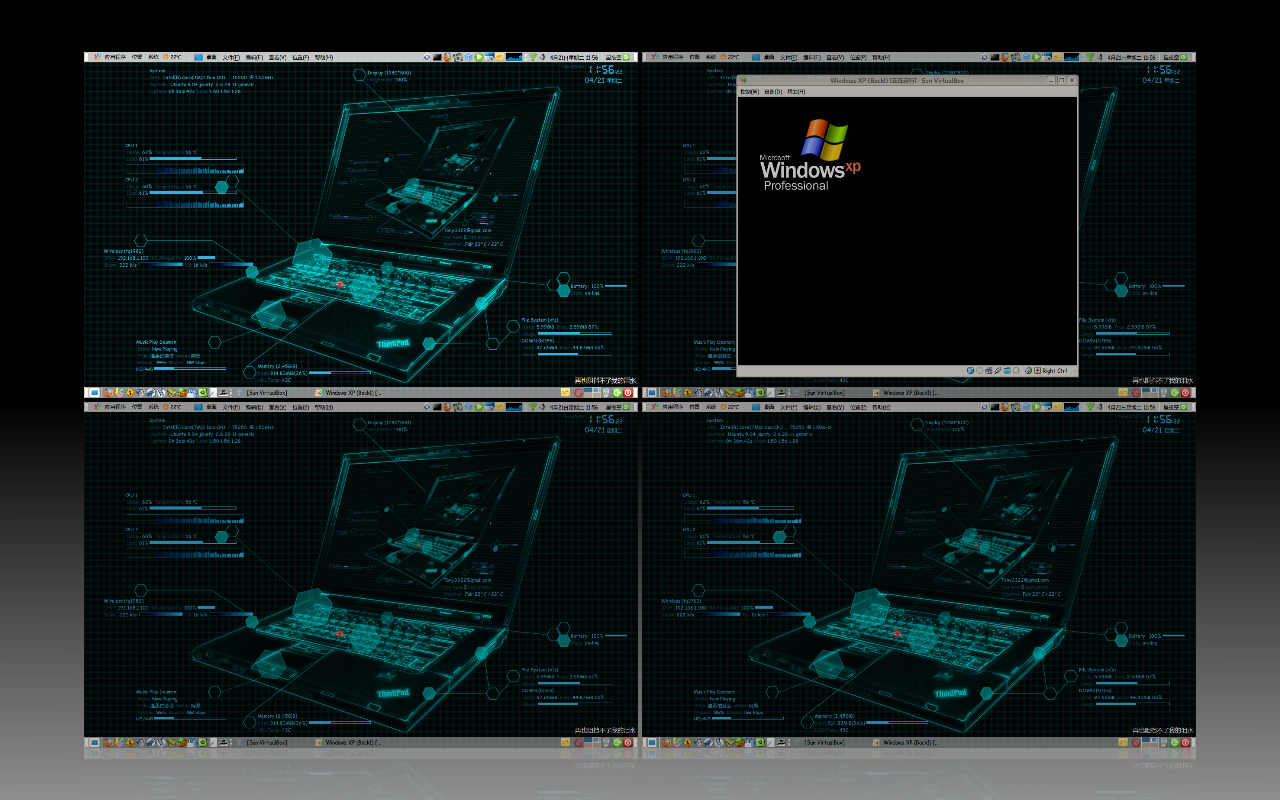Screen dimensions: 1280x800
Task: Open Applications menu in top-left workspace panel
Action: (109, 57)
